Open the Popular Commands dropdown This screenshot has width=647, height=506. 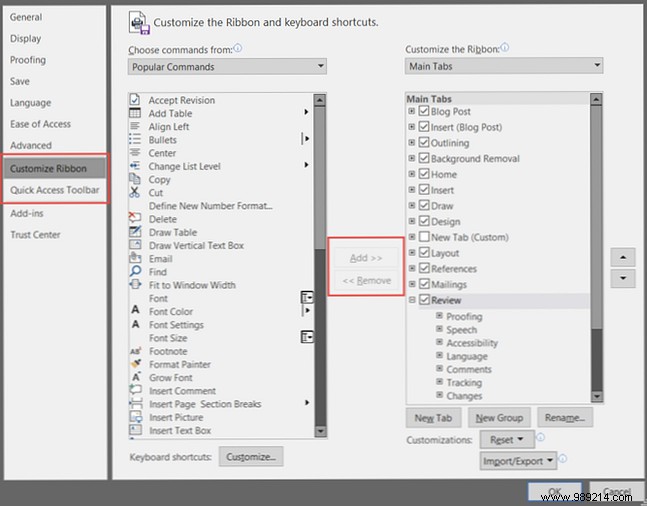[x=227, y=66]
